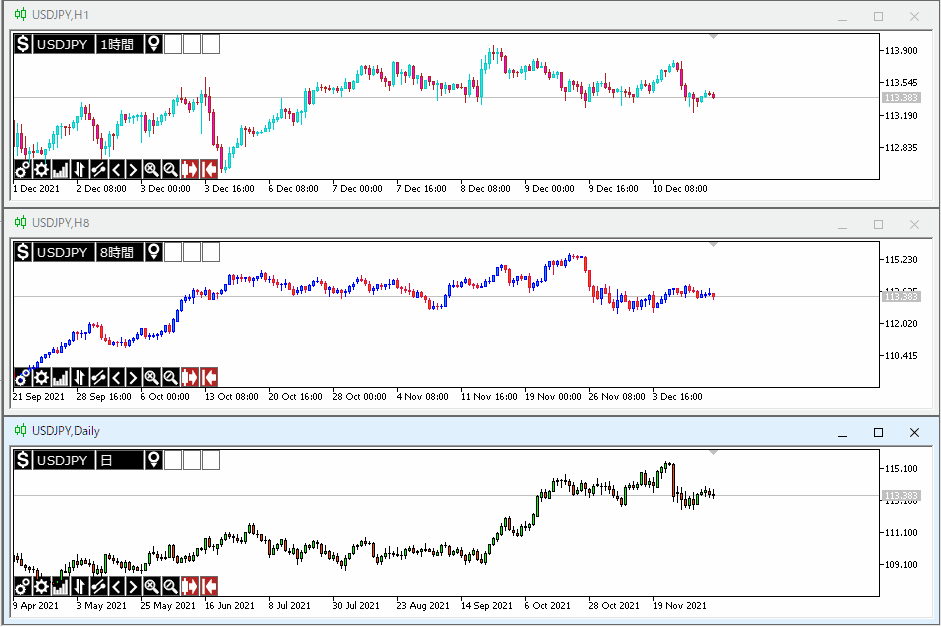This screenshot has width=941, height=627.
Task: Select the line-drawing tool in H1 chart
Action: 98,170
